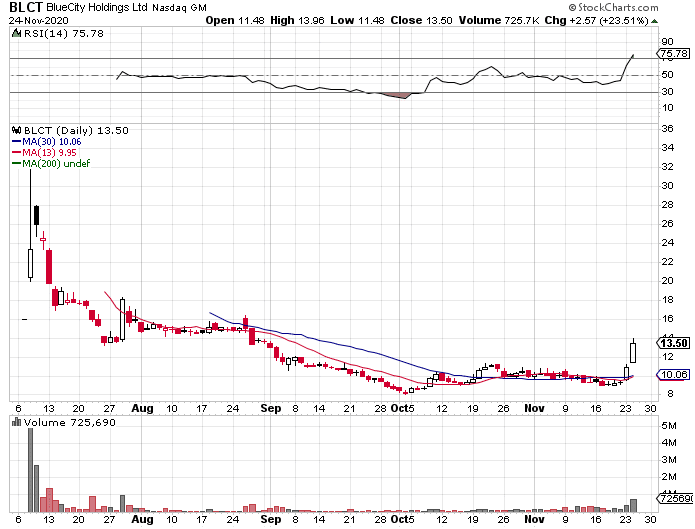
Task: Click the Sep label under the volume chart
Action: pyautogui.click(x=271, y=519)
